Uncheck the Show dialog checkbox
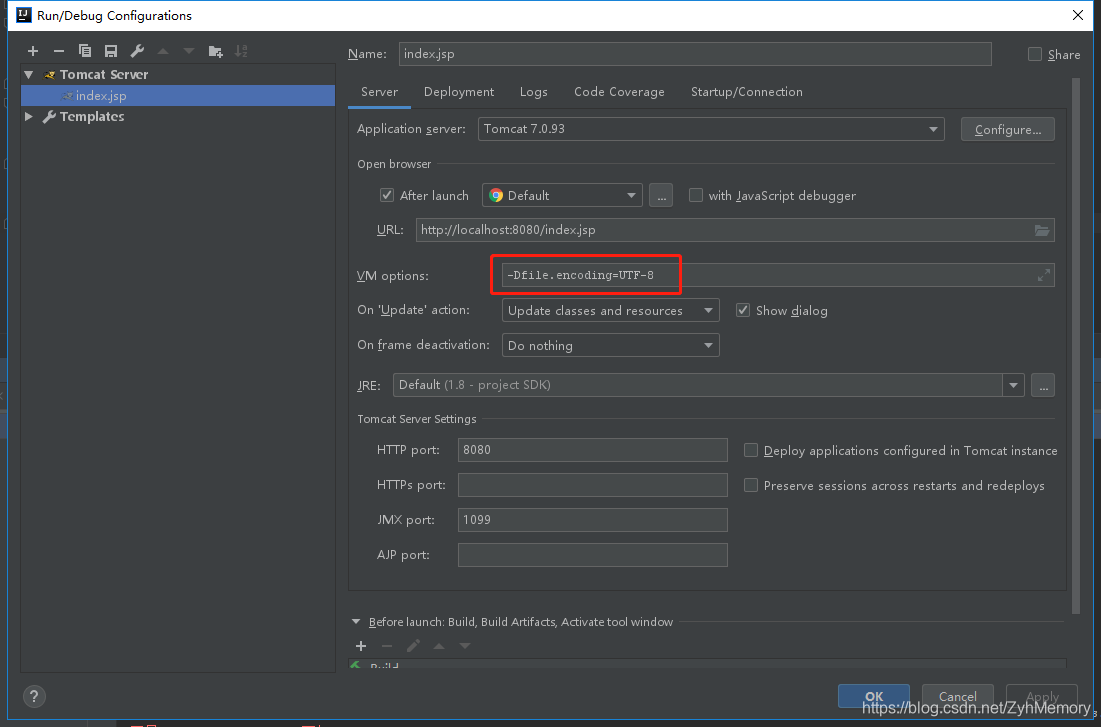 [743, 310]
